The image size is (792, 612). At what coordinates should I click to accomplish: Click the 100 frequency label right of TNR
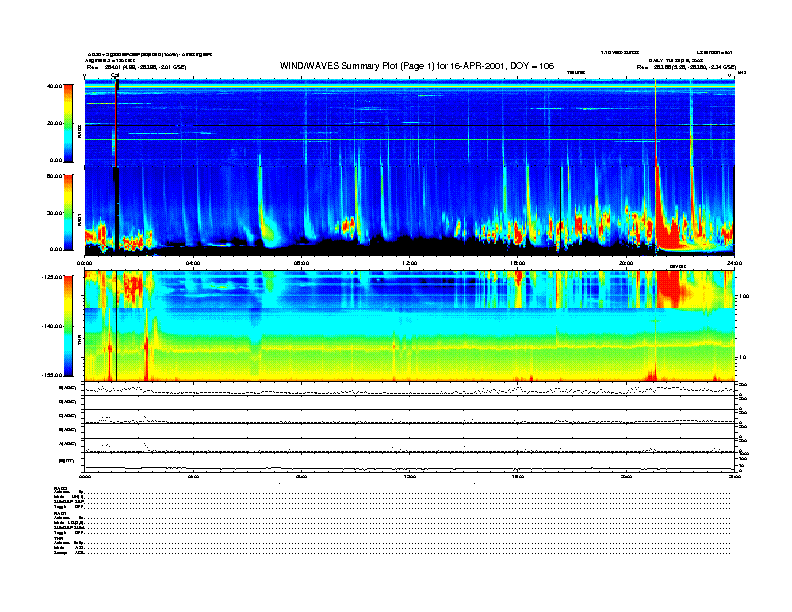pyautogui.click(x=744, y=296)
